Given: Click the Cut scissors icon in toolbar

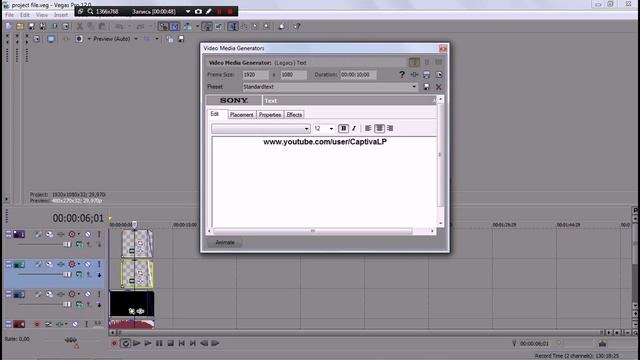Looking at the screenshot, I should (x=80, y=27).
